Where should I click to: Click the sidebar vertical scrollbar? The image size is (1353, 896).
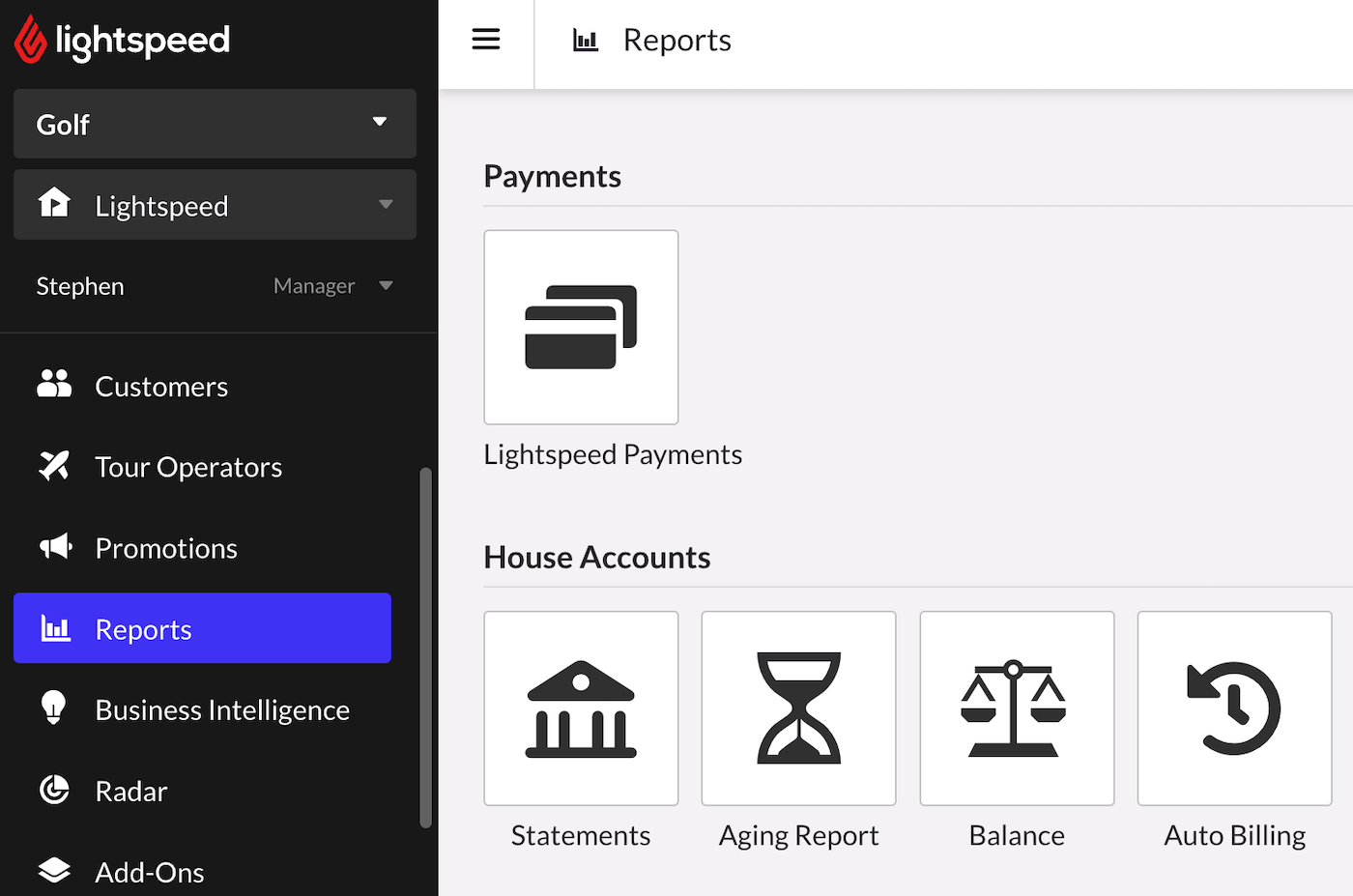coord(425,648)
